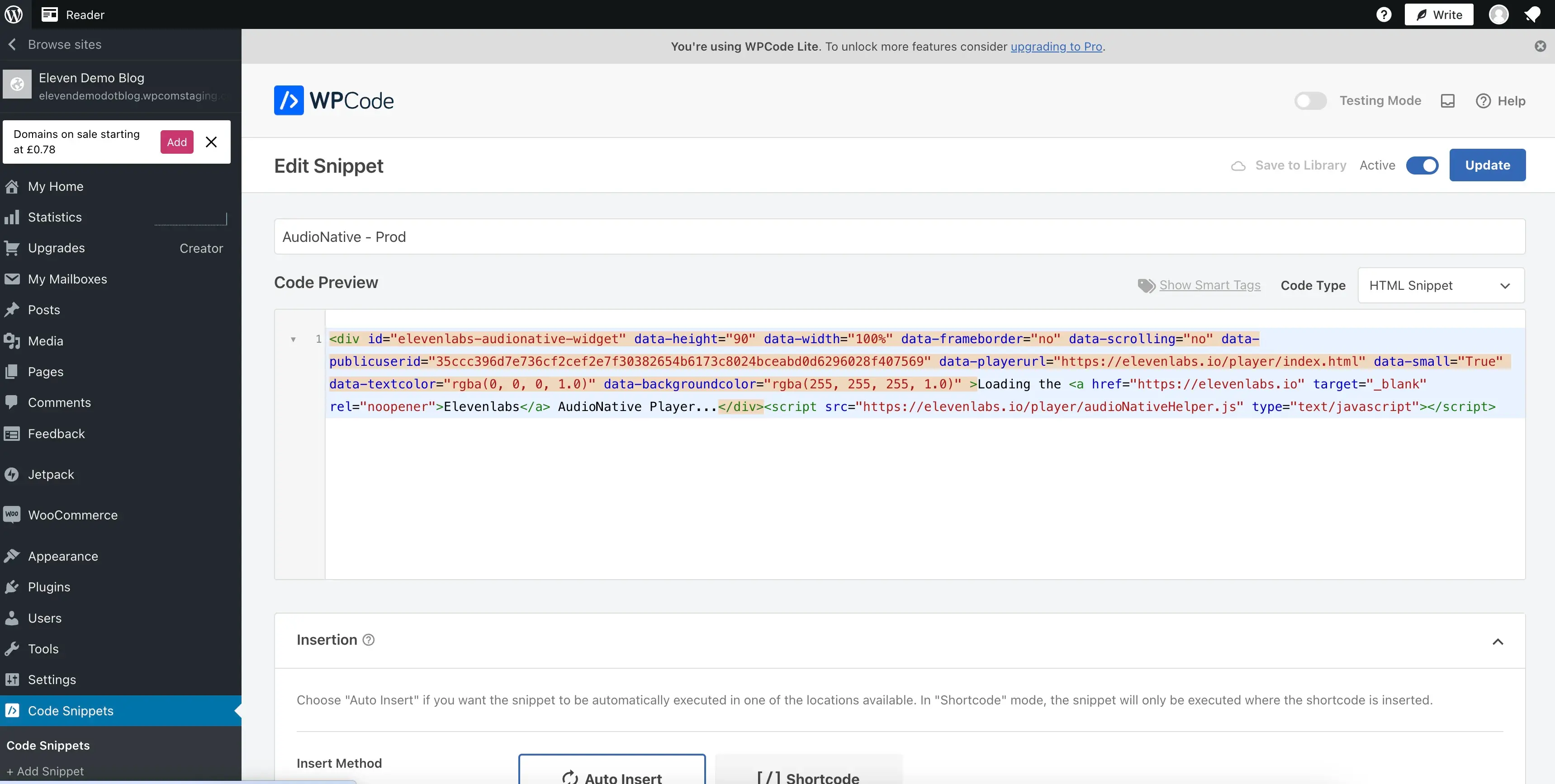The image size is (1555, 784).
Task: Click the Update button
Action: [x=1487, y=165]
